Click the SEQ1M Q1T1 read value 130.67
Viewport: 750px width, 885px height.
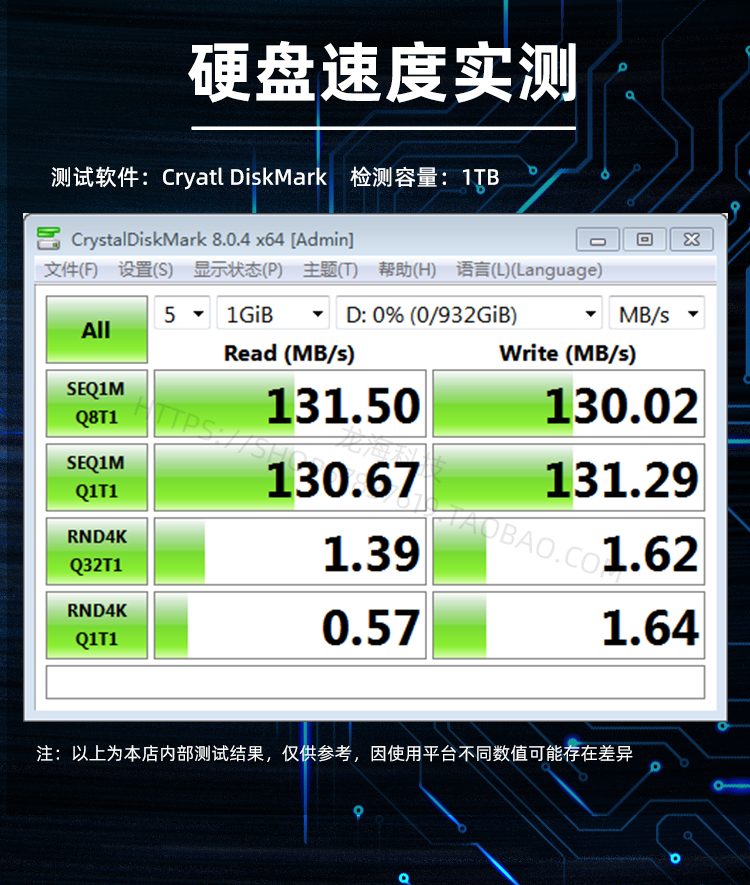290,477
